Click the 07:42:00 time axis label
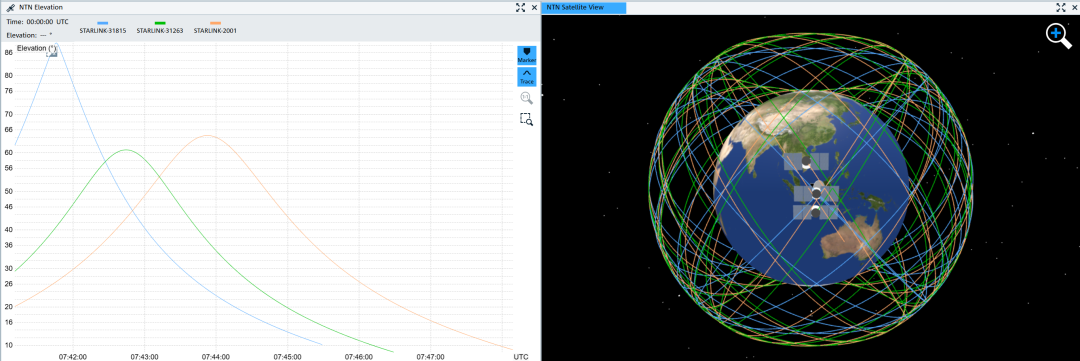This screenshot has height=361, width=1080. [72, 357]
